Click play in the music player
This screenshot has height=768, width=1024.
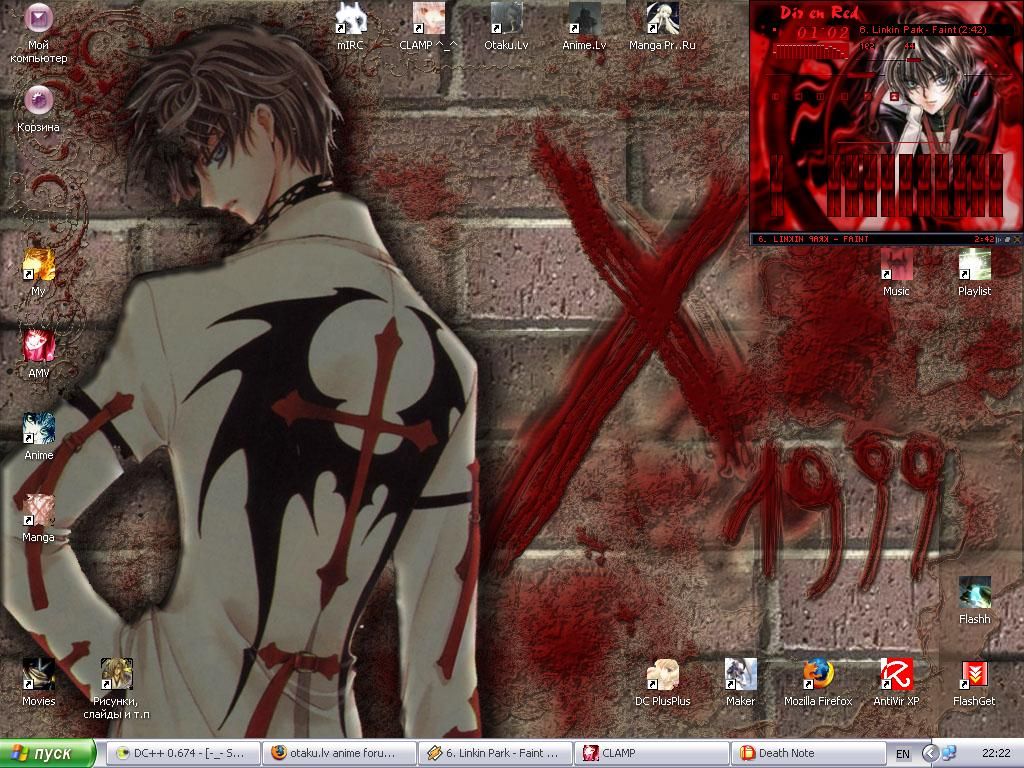tap(798, 97)
